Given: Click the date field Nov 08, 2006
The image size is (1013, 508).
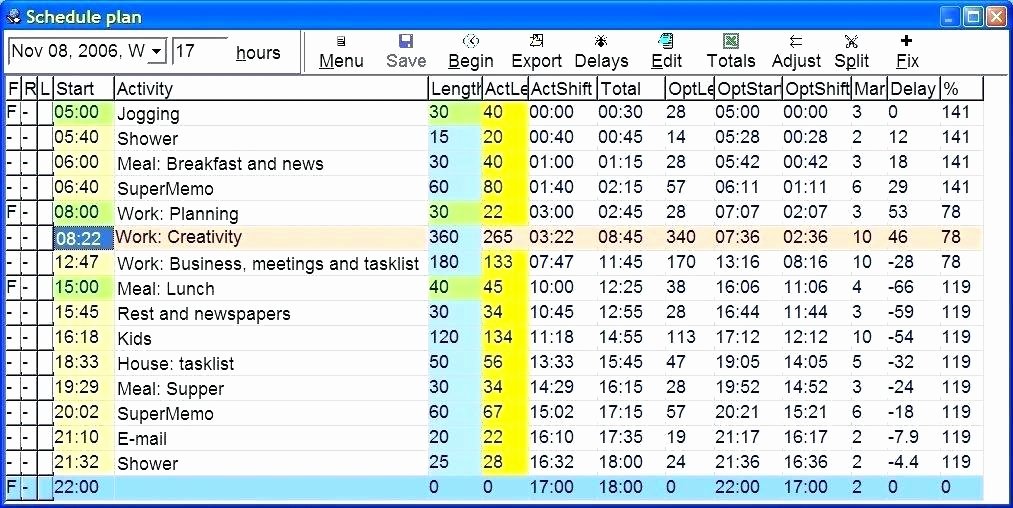Looking at the screenshot, I should 78,51.
